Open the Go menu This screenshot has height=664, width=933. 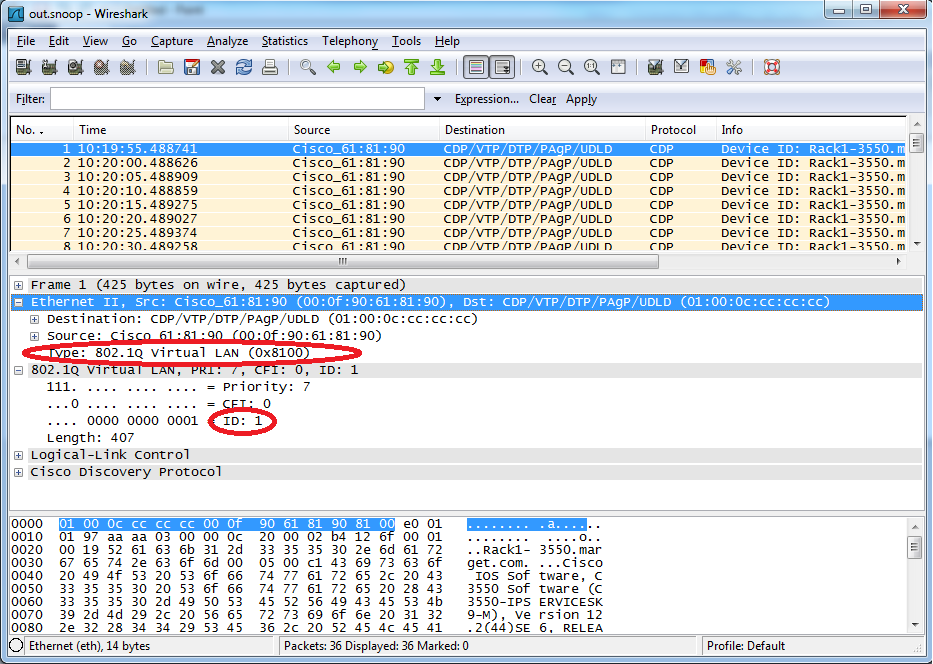[129, 41]
